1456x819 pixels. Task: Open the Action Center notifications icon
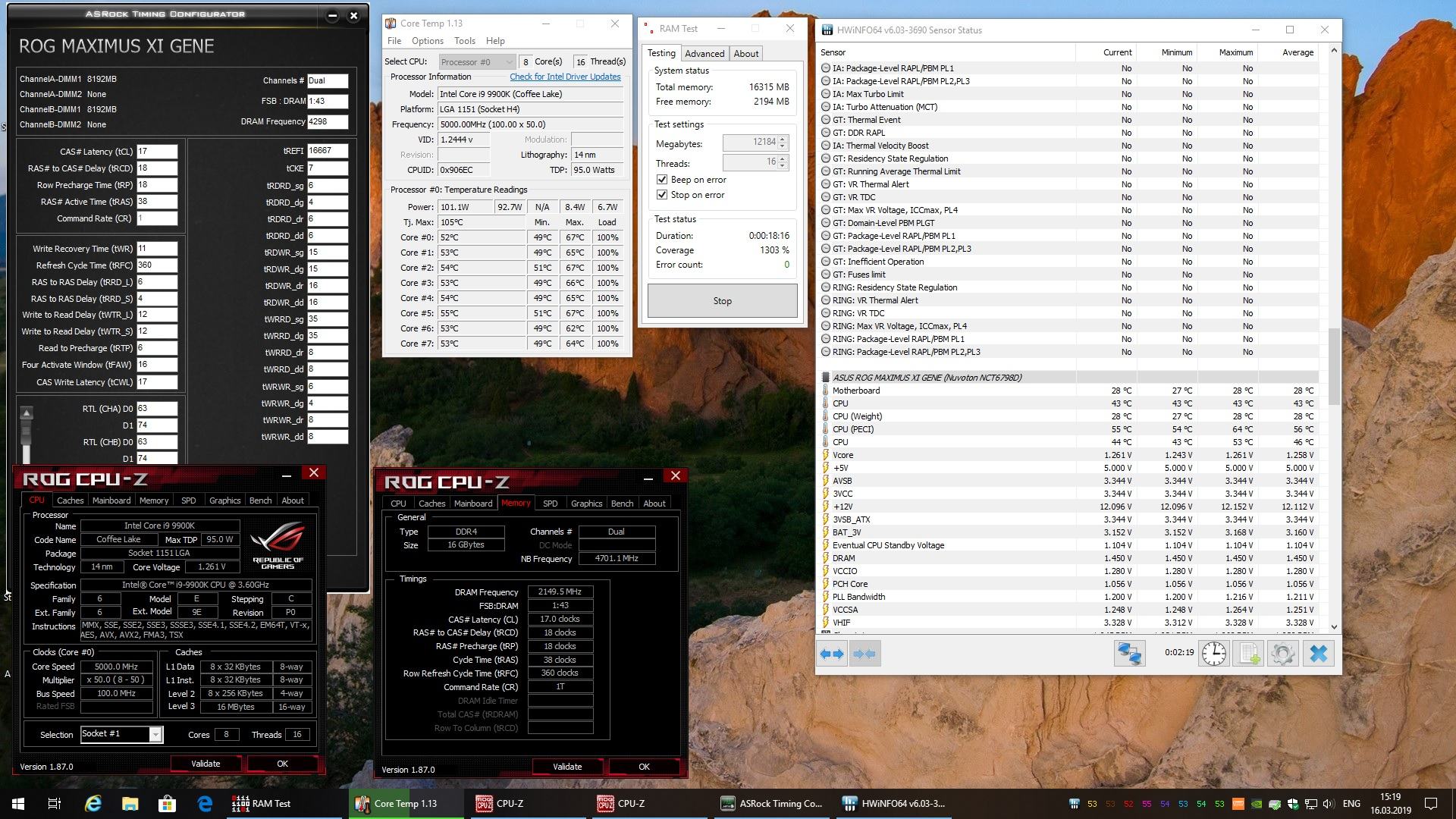pyautogui.click(x=1431, y=804)
